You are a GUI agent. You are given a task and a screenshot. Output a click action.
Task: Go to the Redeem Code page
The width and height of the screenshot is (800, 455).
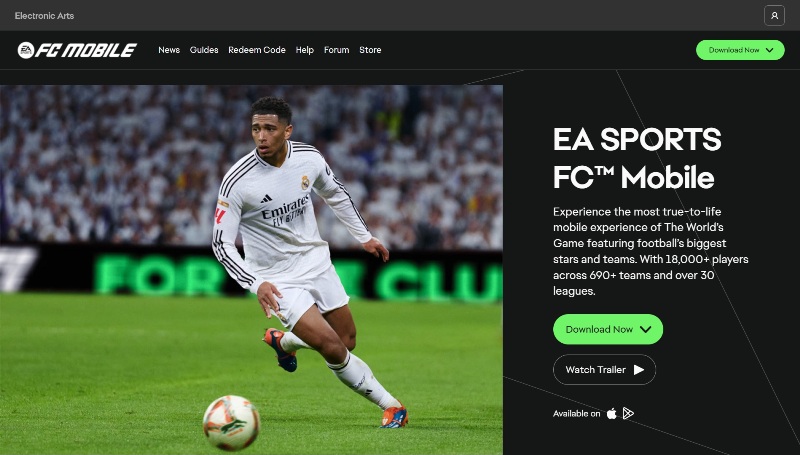tap(257, 50)
